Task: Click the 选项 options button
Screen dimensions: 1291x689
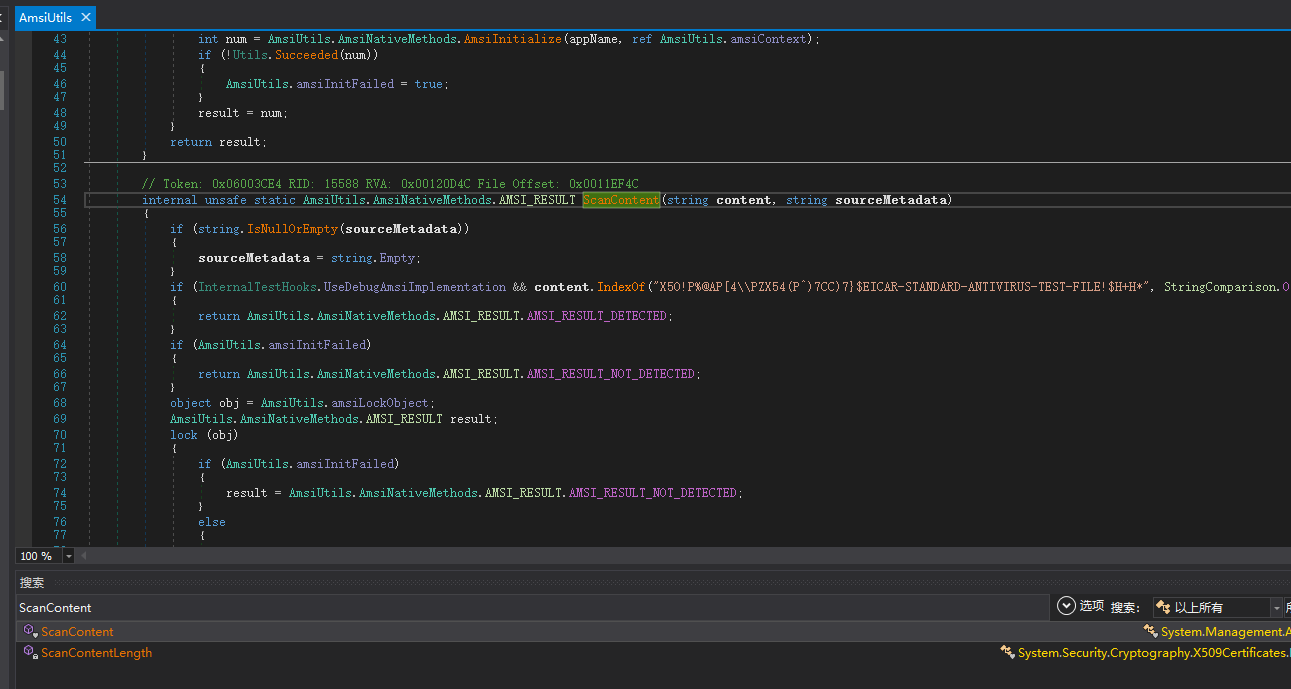Action: pos(1092,606)
